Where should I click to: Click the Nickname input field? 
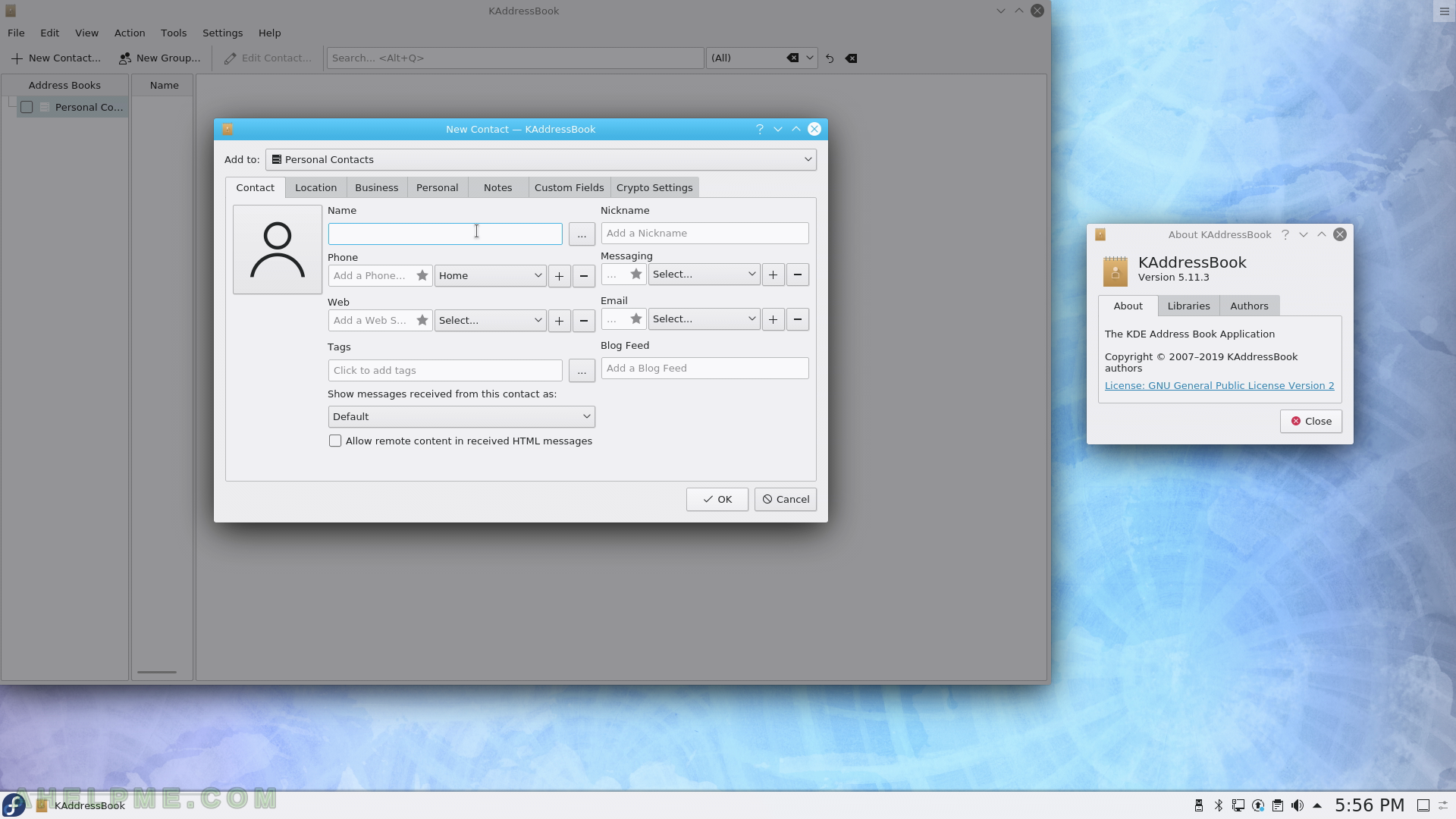tap(704, 233)
